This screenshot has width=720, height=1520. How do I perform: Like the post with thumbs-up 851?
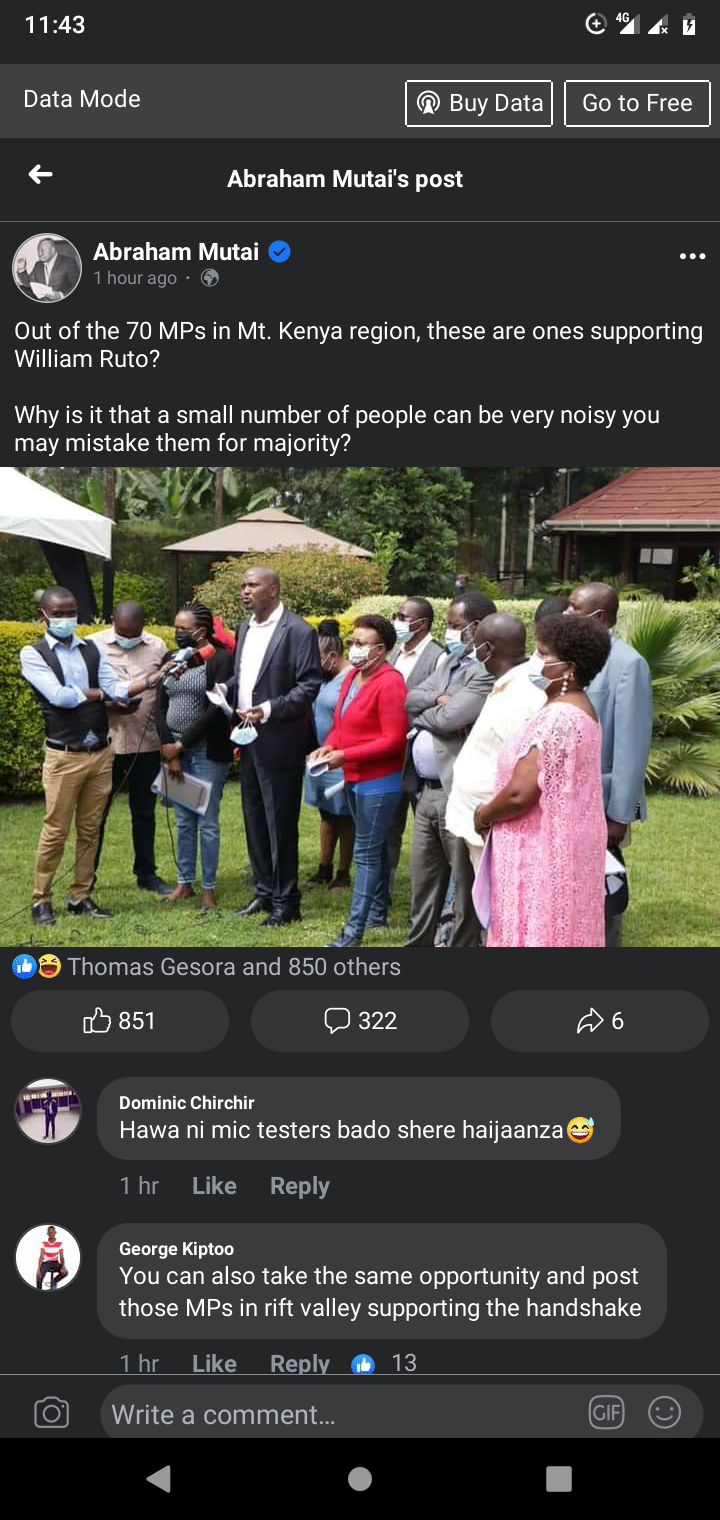click(120, 1021)
